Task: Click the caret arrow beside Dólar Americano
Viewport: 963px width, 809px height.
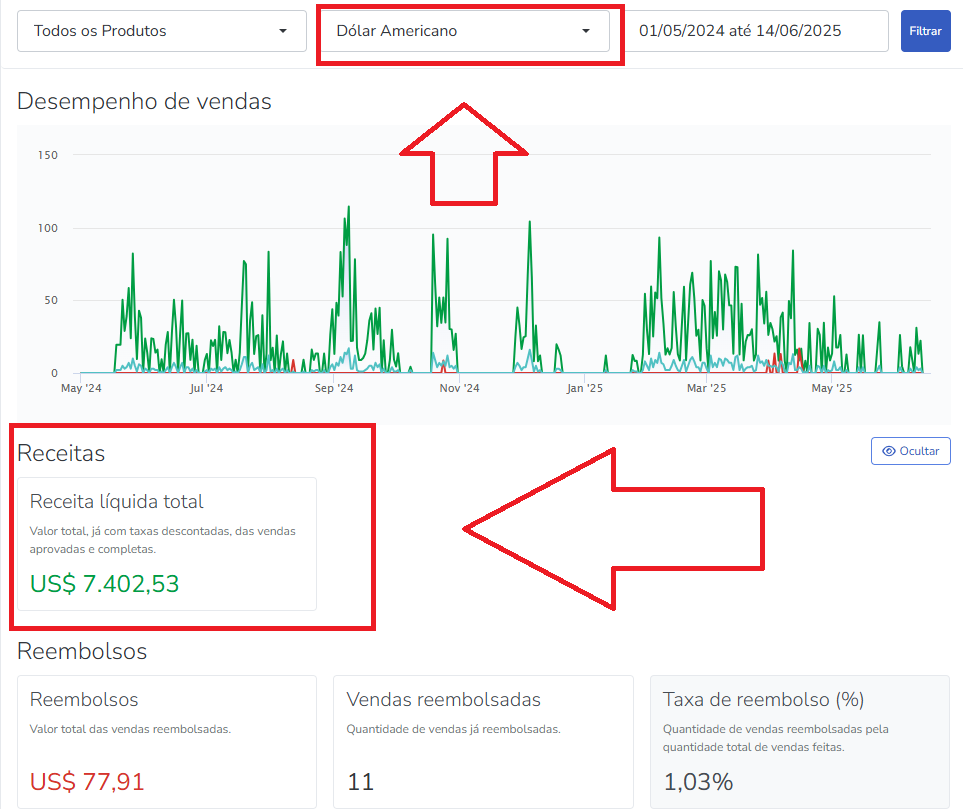Action: (586, 31)
